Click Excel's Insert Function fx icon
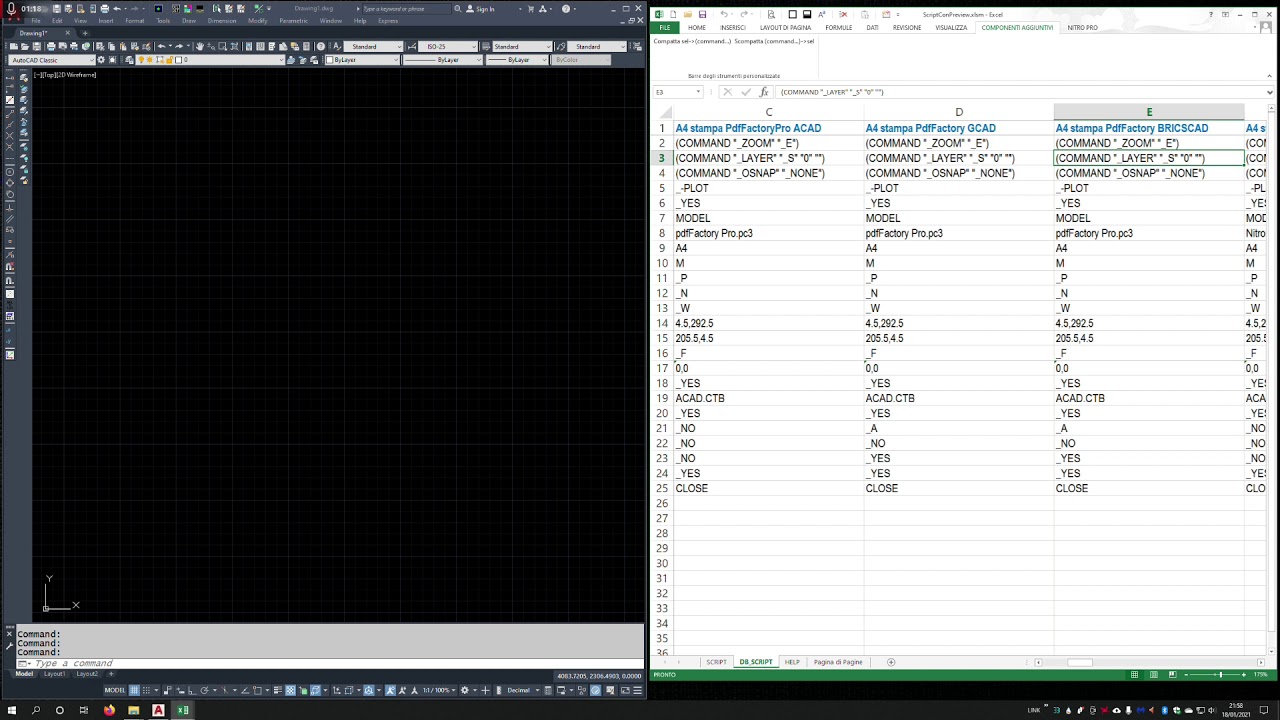The image size is (1280, 720). coord(764,92)
